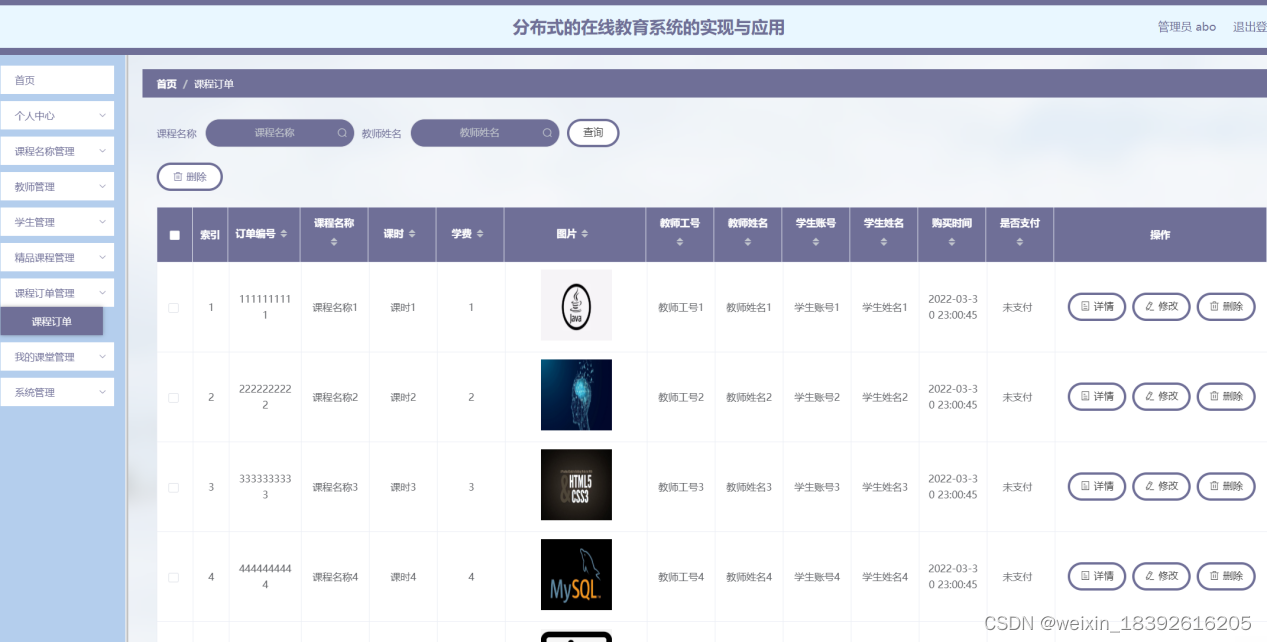
Task: Click the 教师姓名2 cell
Action: (x=748, y=398)
